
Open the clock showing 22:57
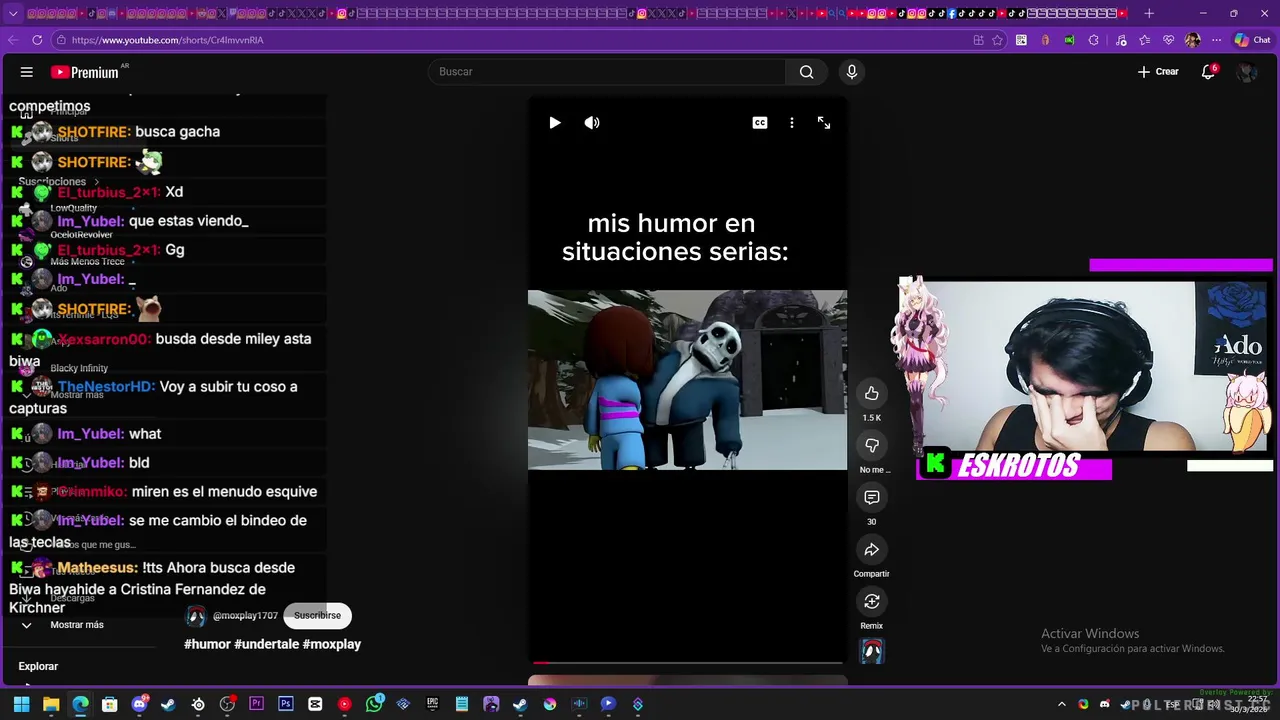(x=1249, y=704)
